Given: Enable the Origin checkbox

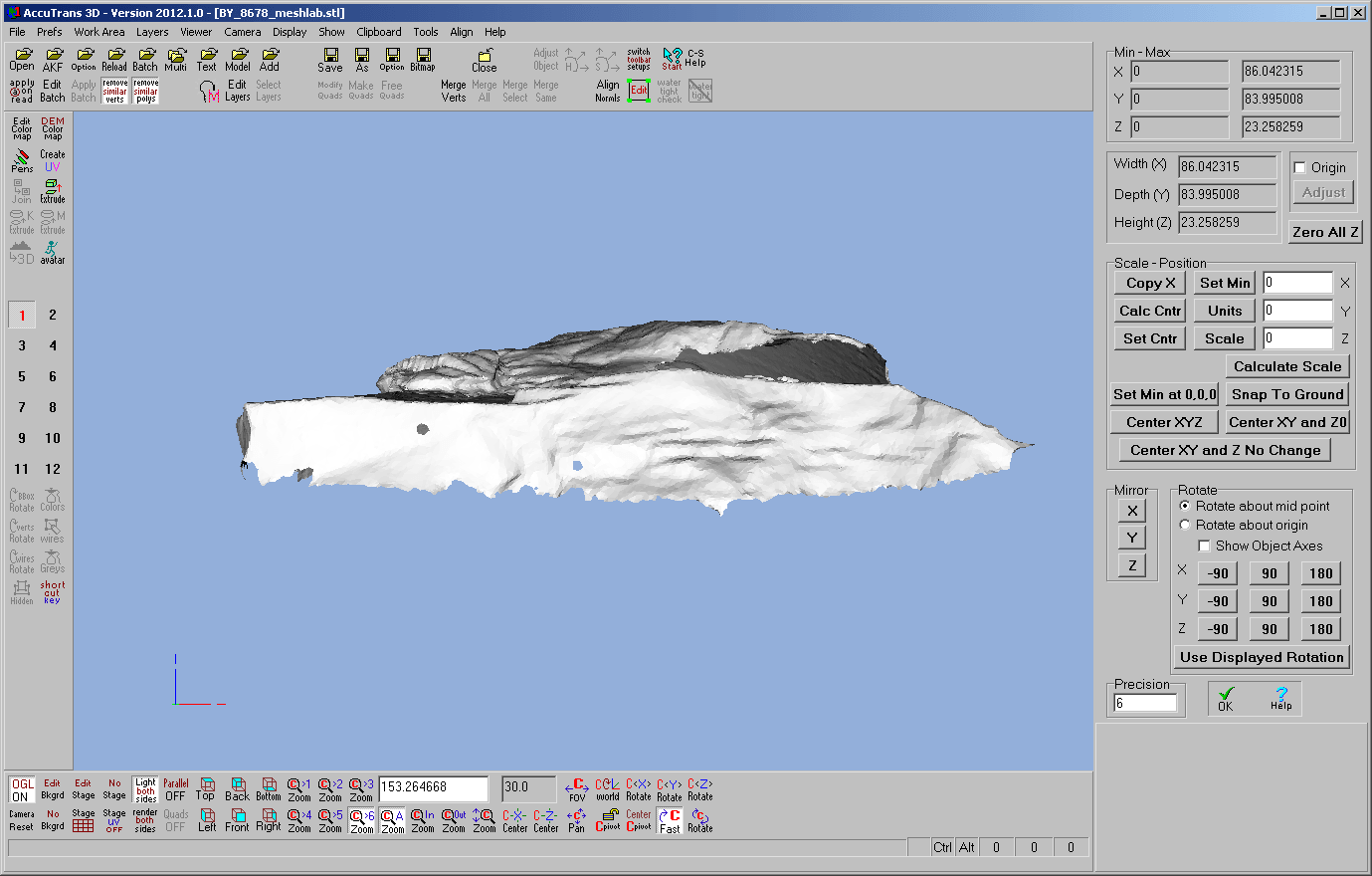Looking at the screenshot, I should click(1299, 167).
